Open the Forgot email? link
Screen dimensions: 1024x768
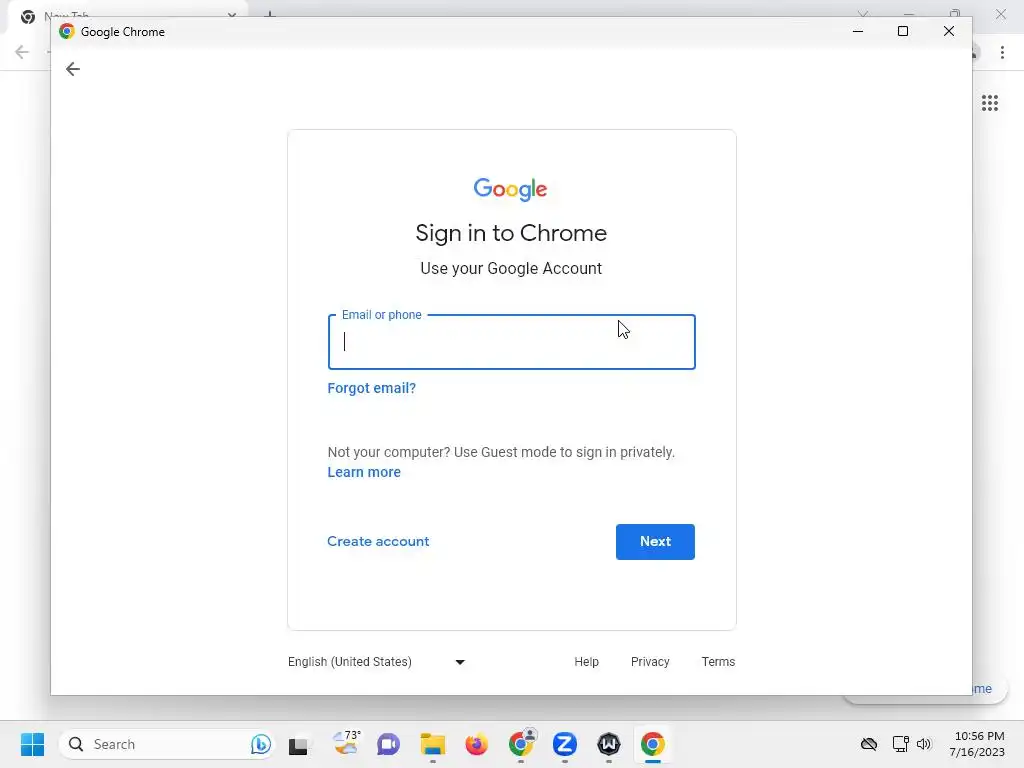point(372,388)
